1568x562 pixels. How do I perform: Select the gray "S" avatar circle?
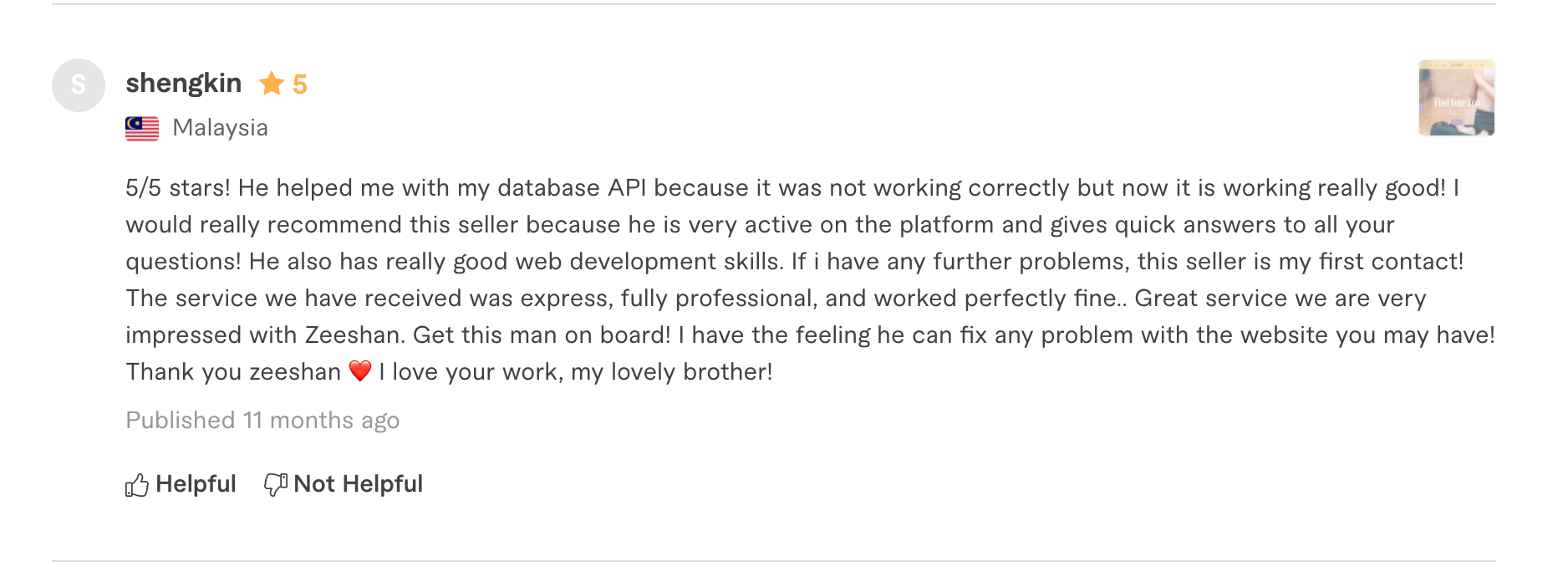coord(79,85)
